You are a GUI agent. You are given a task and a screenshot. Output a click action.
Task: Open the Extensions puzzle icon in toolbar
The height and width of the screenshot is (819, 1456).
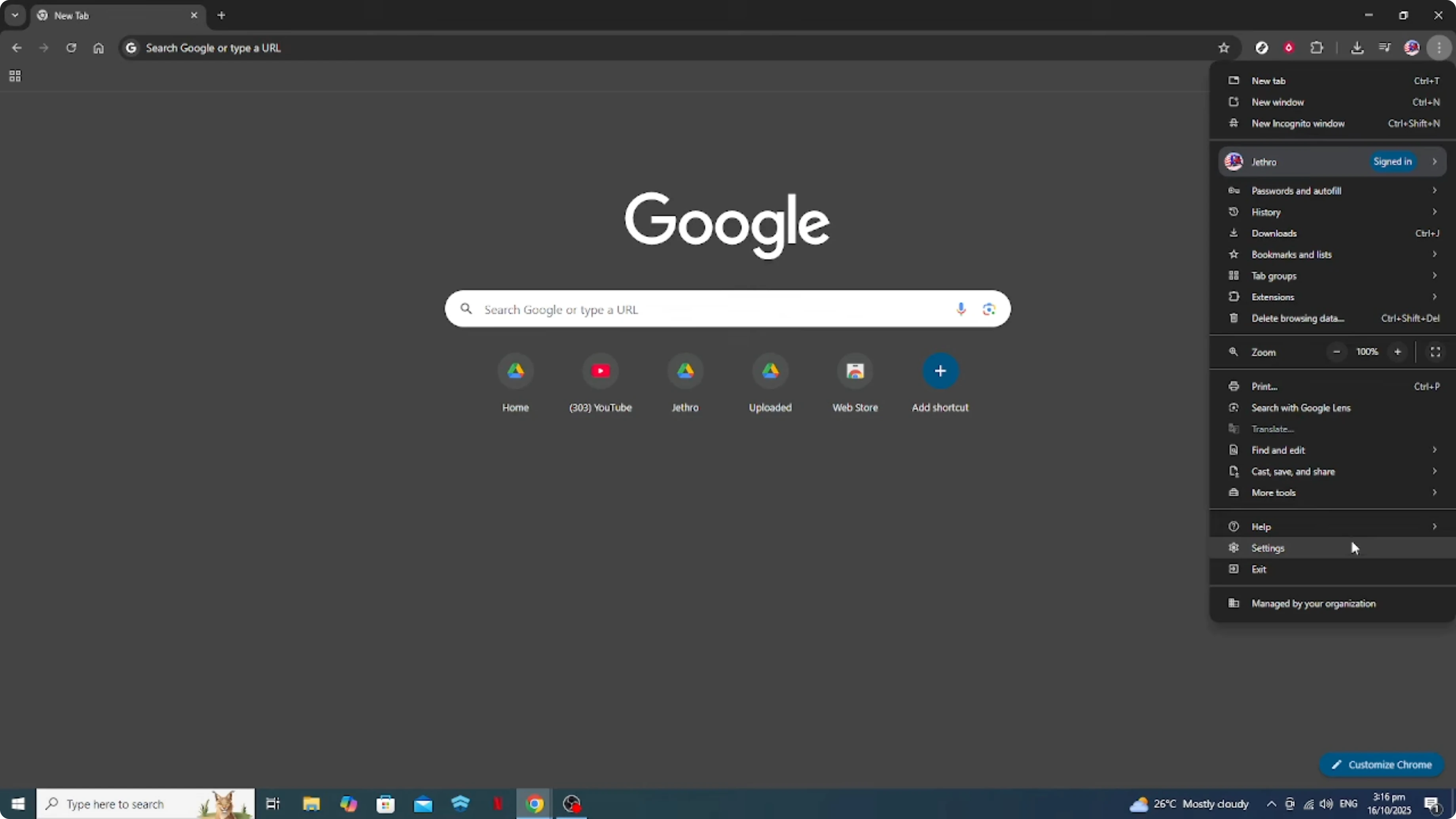(1317, 47)
